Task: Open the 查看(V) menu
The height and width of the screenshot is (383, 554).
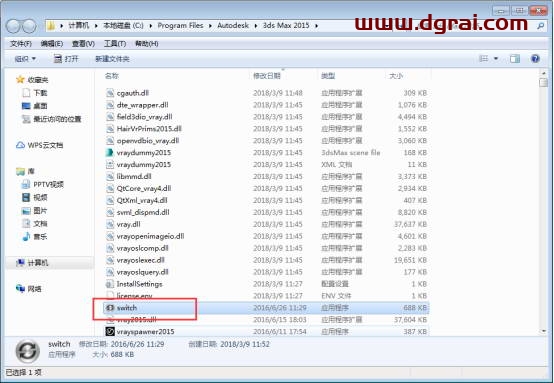Action: [83, 44]
